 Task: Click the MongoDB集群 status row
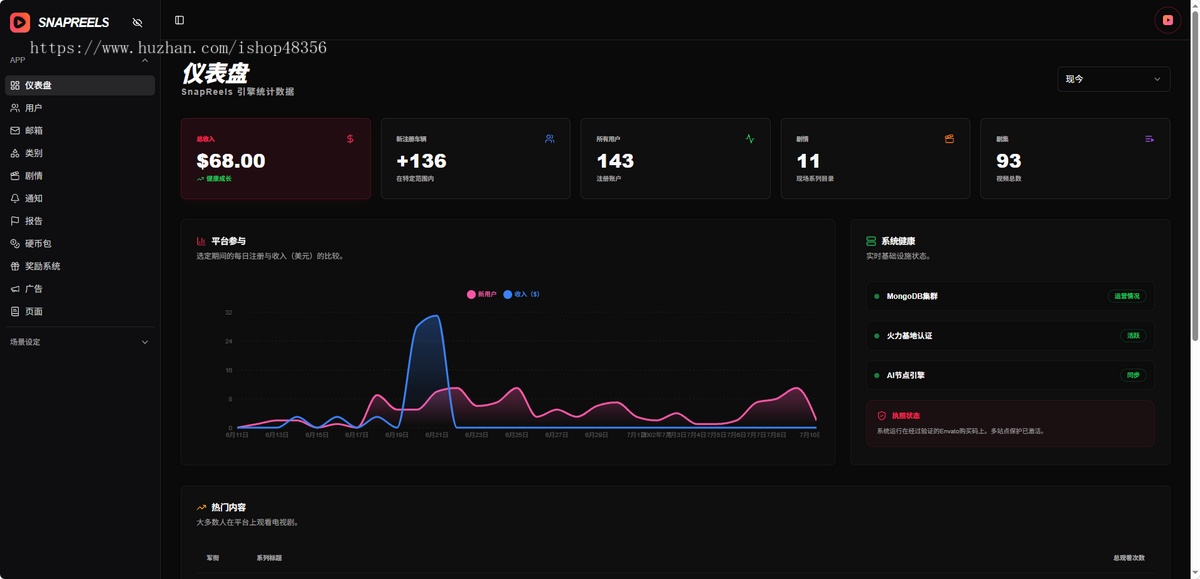(1010, 296)
